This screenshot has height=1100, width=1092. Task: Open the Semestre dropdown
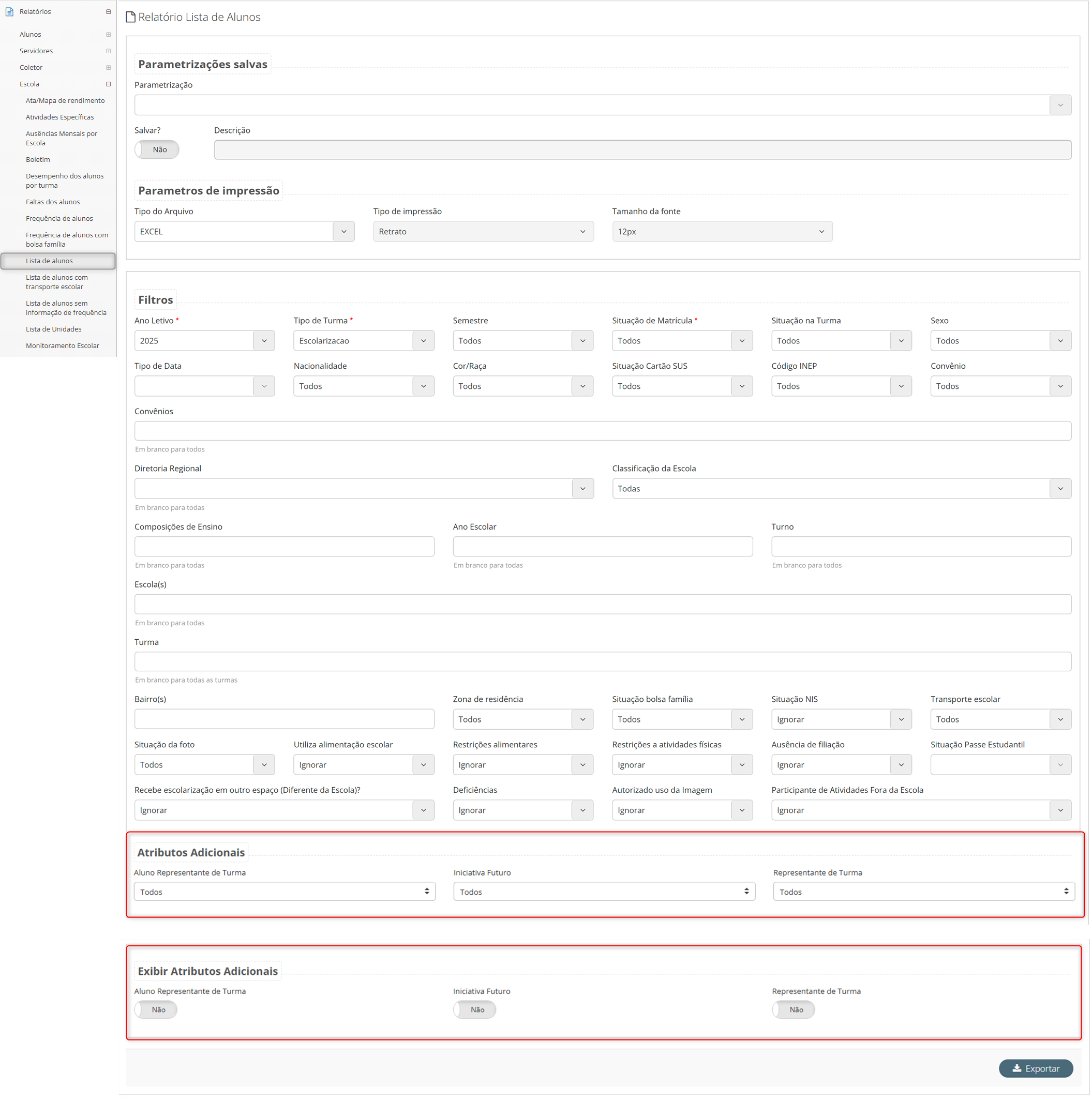(x=523, y=340)
